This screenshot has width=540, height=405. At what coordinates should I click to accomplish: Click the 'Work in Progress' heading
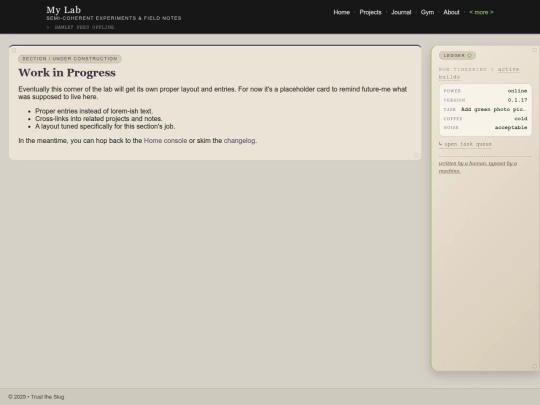pyautogui.click(x=67, y=73)
